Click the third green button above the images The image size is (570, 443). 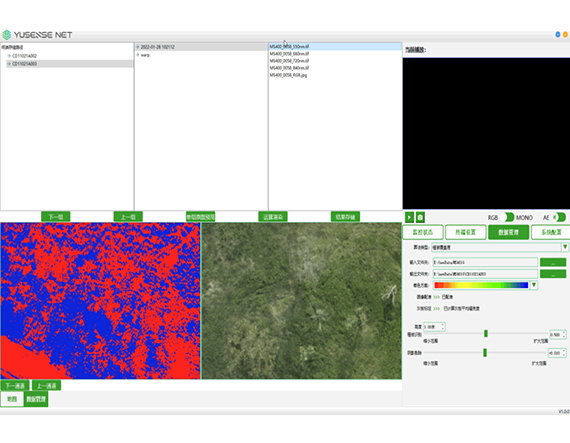click(x=200, y=217)
